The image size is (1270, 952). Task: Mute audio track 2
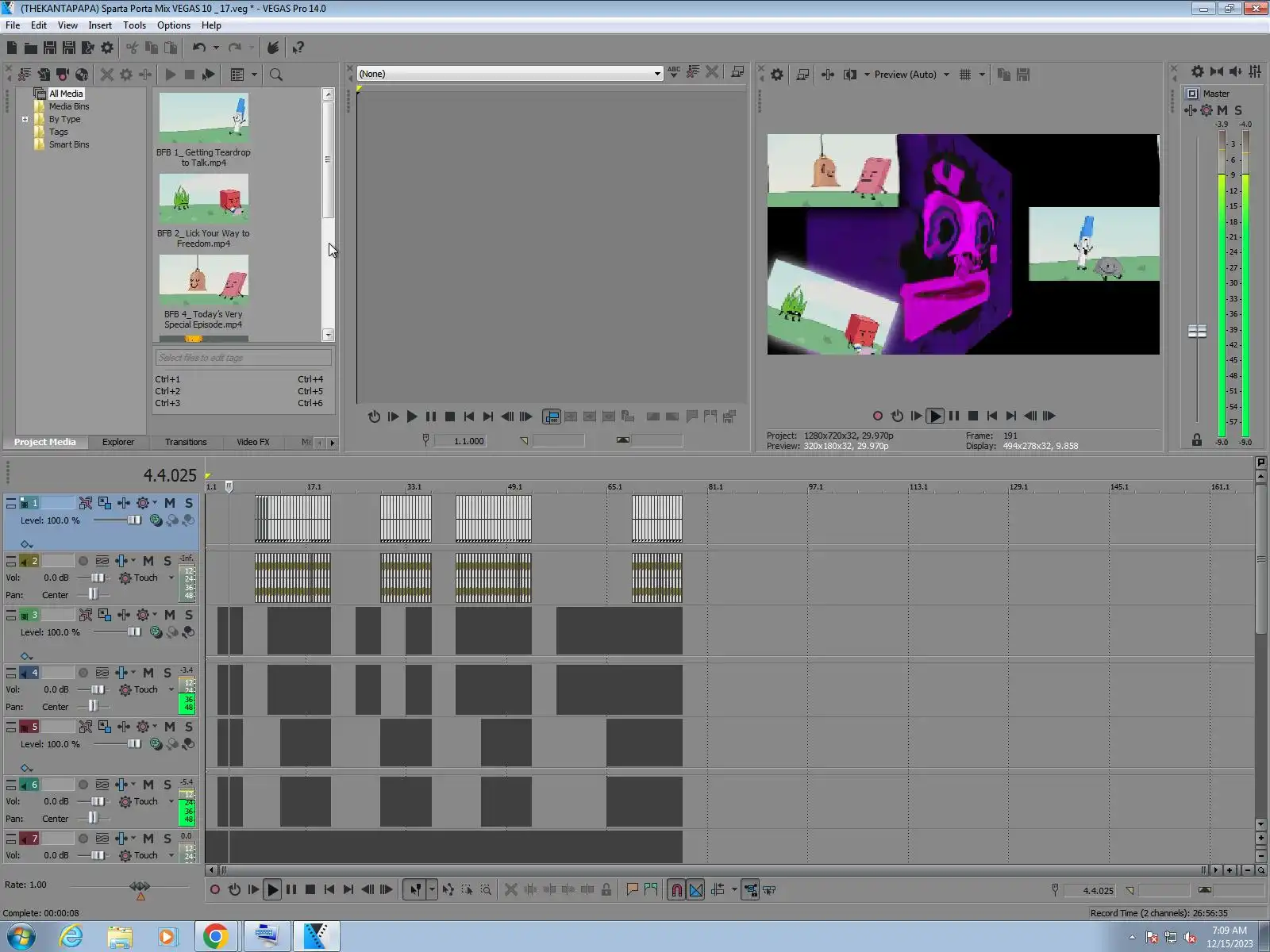(148, 561)
